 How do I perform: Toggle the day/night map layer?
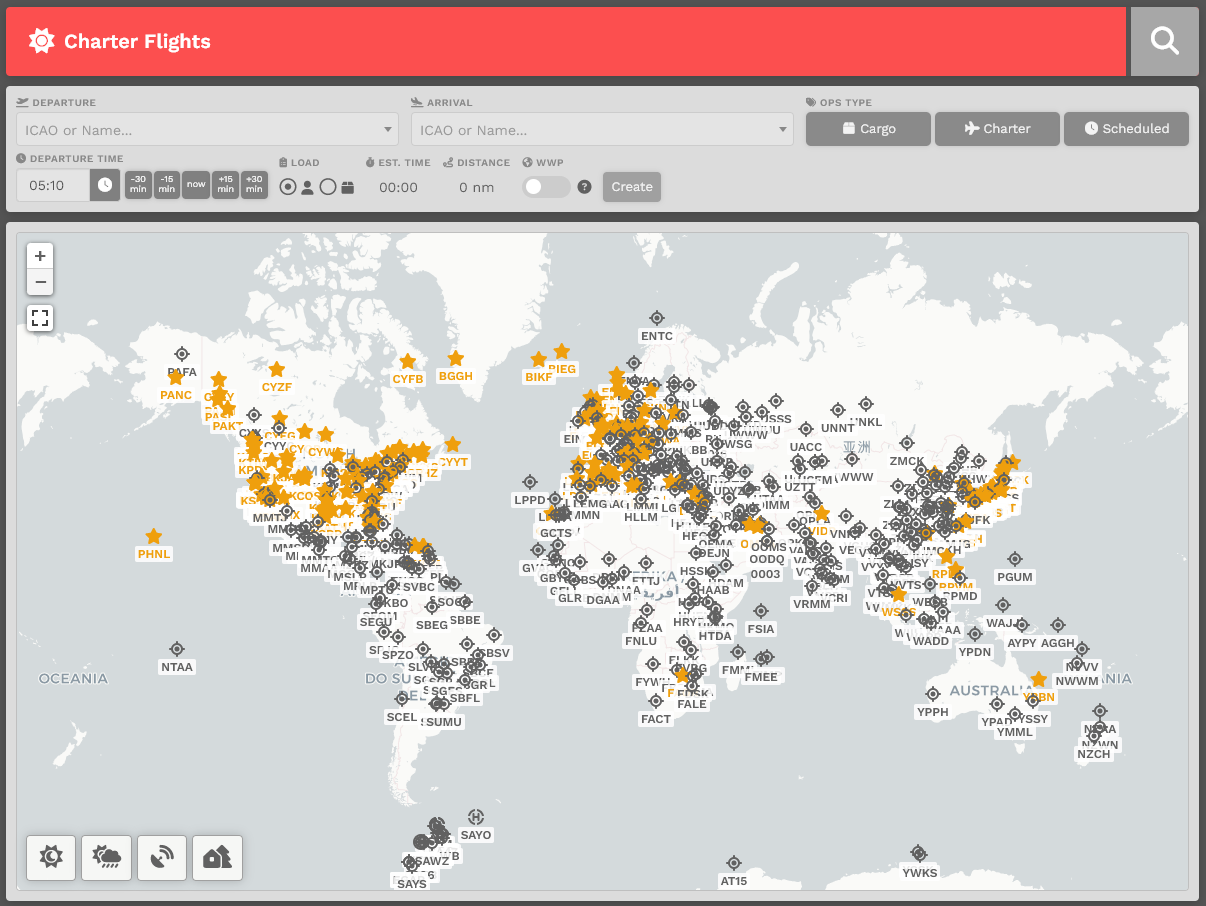tap(51, 857)
